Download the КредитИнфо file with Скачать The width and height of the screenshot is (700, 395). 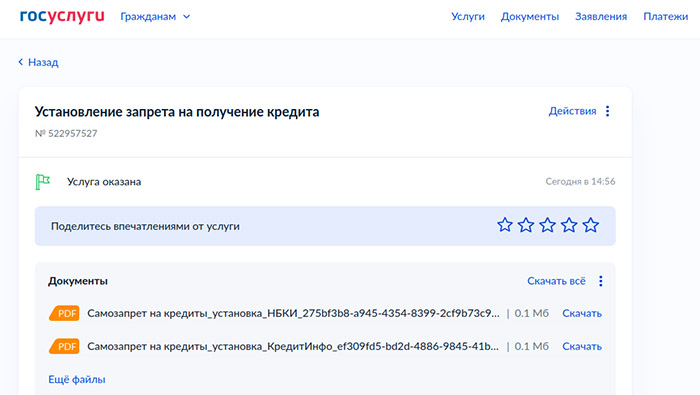(x=582, y=346)
